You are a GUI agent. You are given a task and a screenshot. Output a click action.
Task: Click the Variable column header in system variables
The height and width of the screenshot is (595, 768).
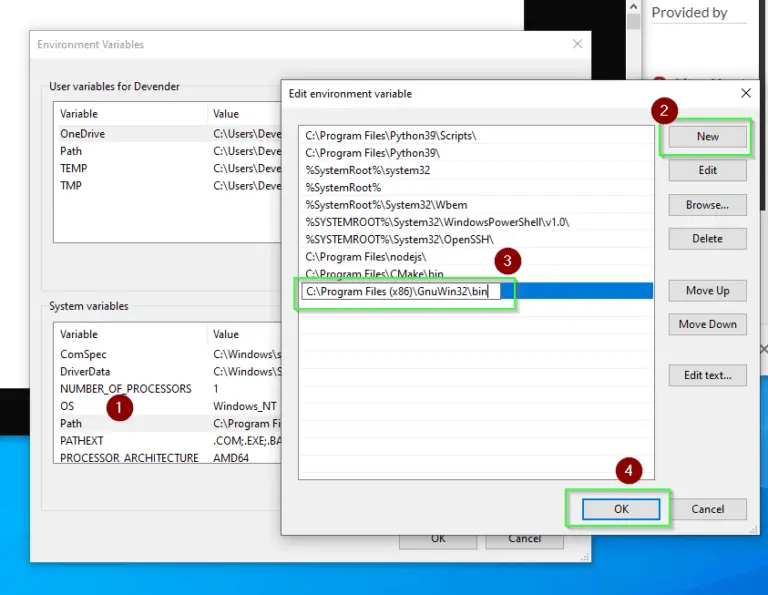pyautogui.click(x=130, y=334)
